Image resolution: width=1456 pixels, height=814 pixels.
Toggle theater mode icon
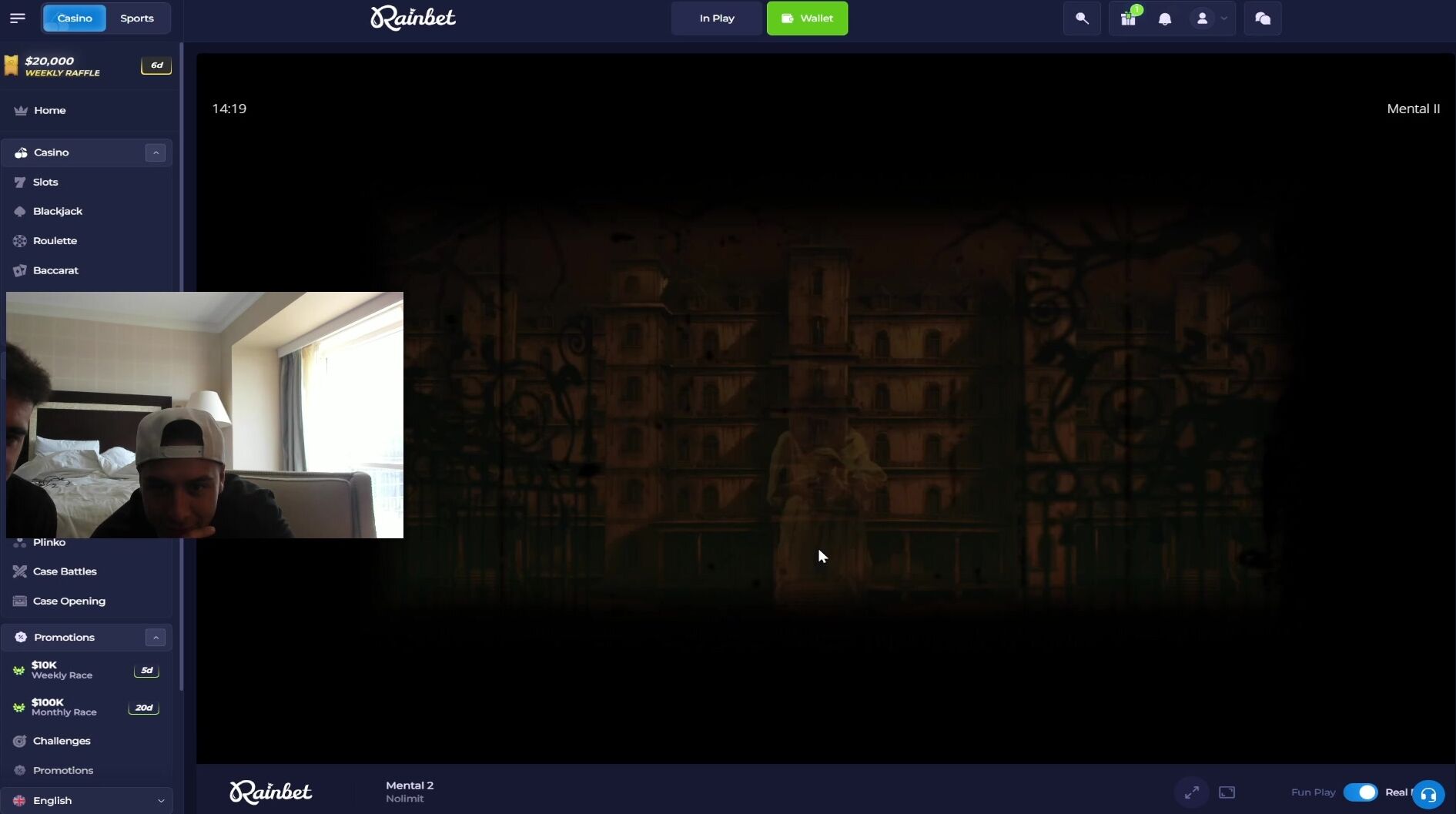coord(1227,792)
